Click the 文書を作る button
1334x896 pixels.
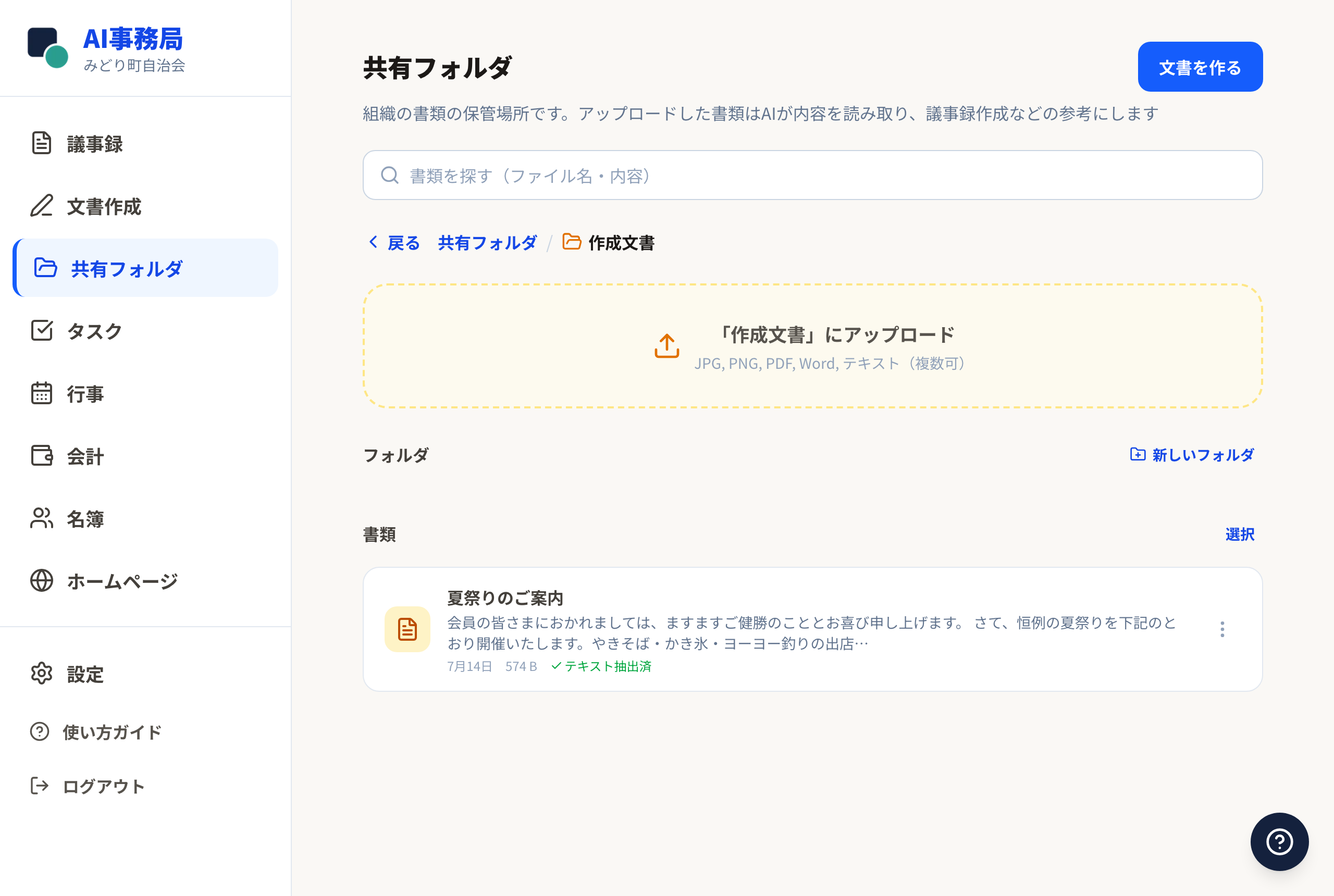1200,67
